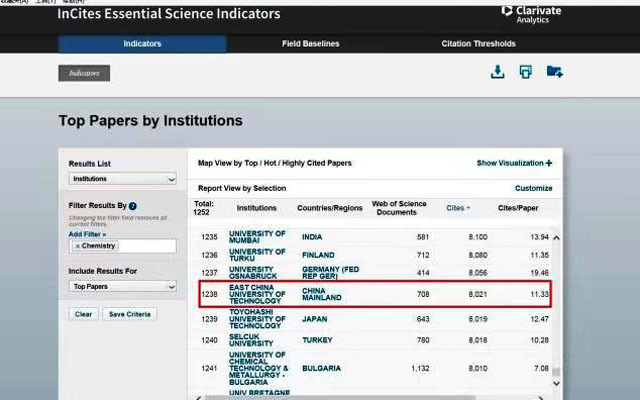Image resolution: width=640 pixels, height=400 pixels.
Task: Click the Save Criteria button
Action: pos(130,314)
